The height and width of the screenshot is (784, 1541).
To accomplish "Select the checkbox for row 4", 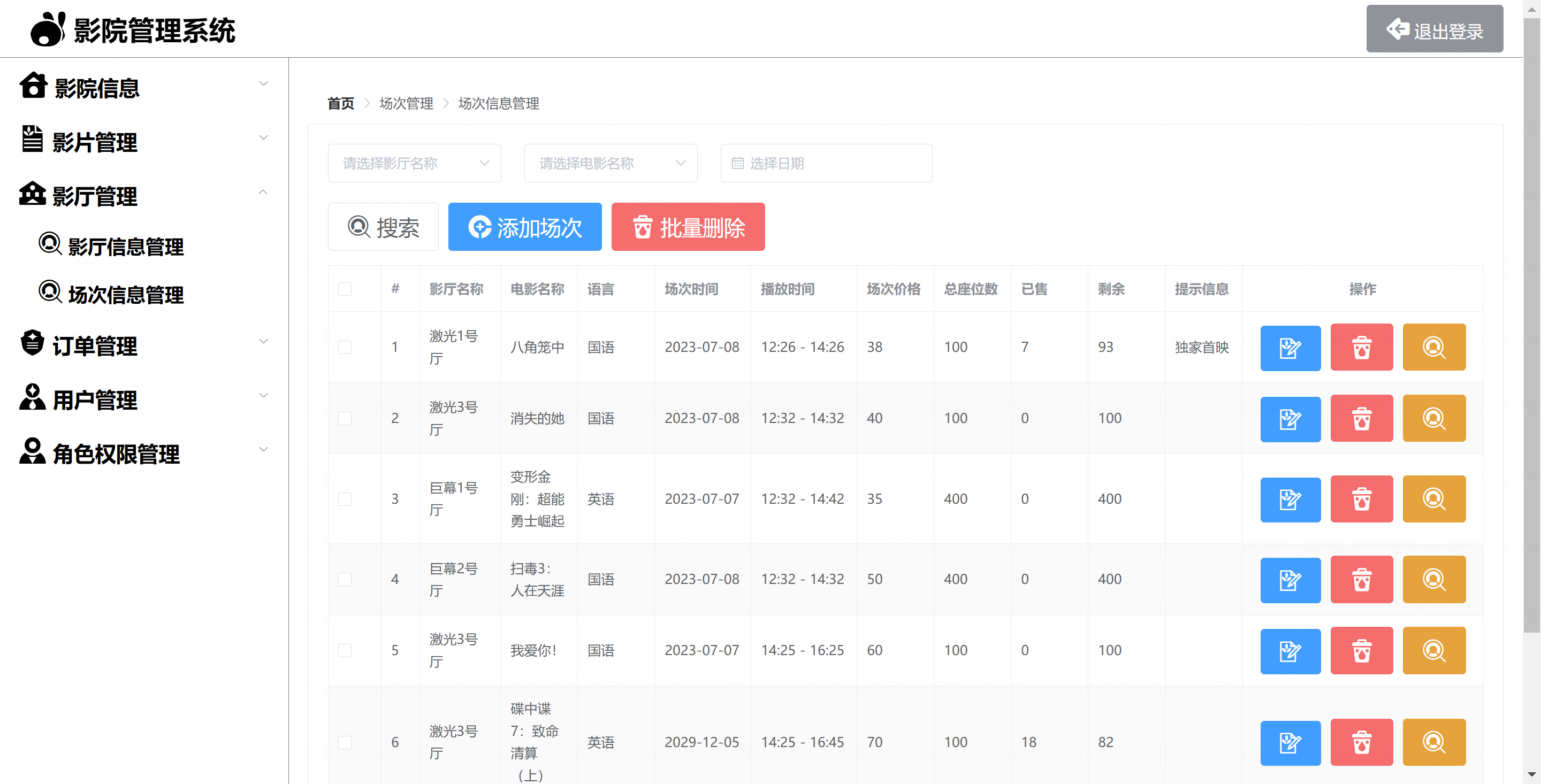I will tap(345, 580).
